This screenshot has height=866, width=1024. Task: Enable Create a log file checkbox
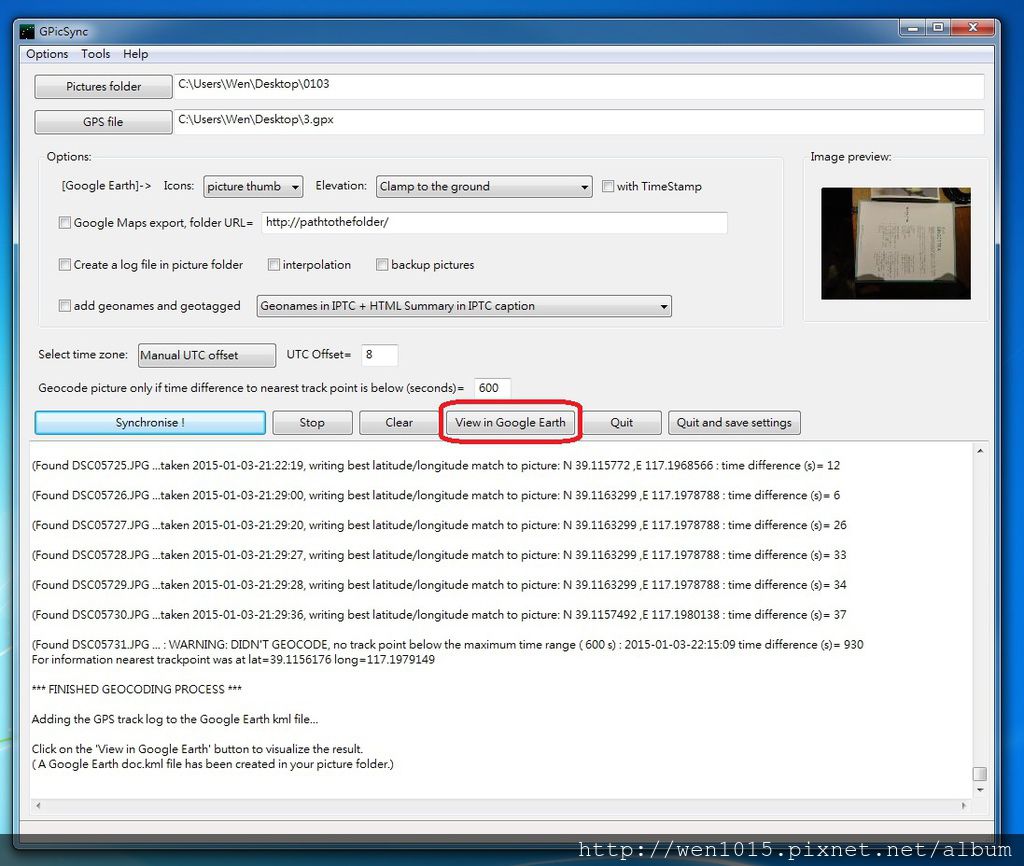pos(65,265)
